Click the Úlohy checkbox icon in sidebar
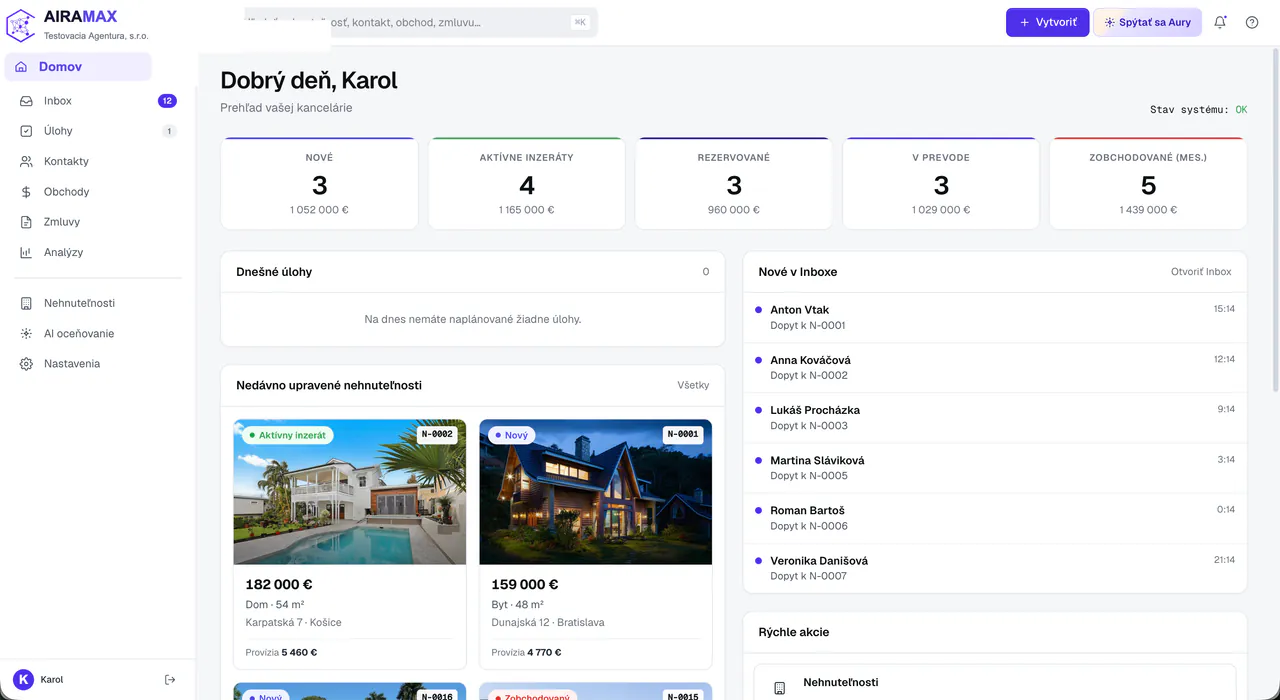 (26, 131)
